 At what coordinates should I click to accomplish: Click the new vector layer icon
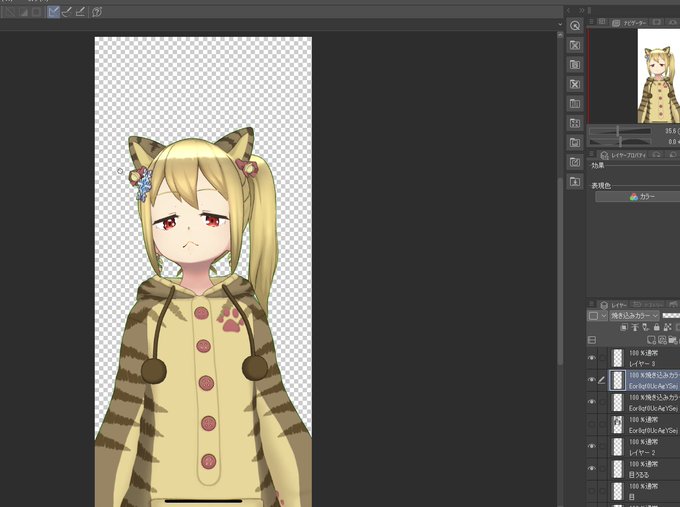(662, 340)
